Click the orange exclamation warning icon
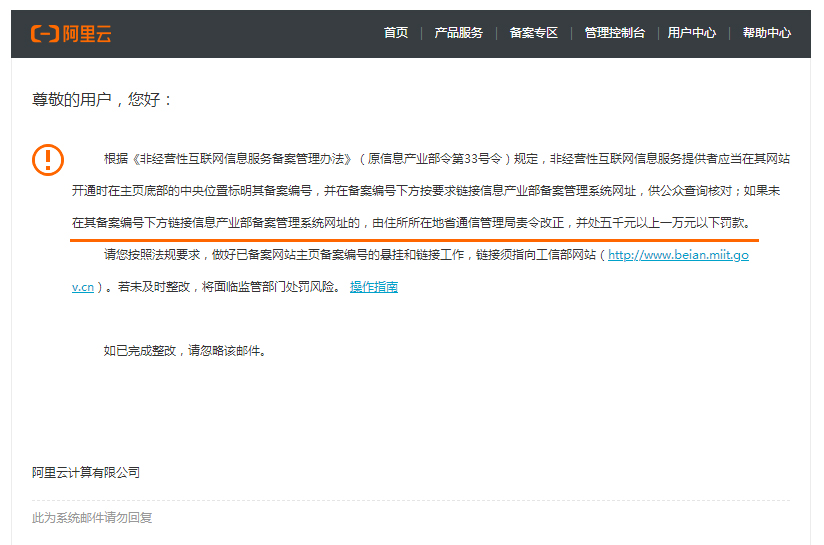824x545 pixels. coord(47,159)
